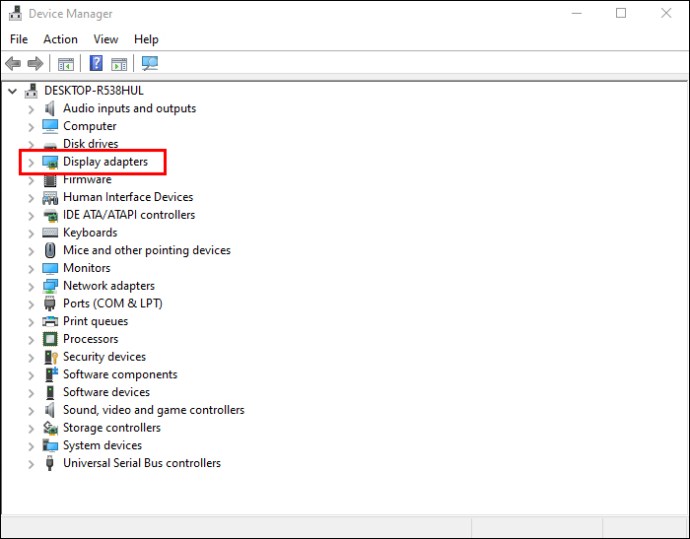
Task: Click the Print queues printer icon
Action: [x=50, y=322]
